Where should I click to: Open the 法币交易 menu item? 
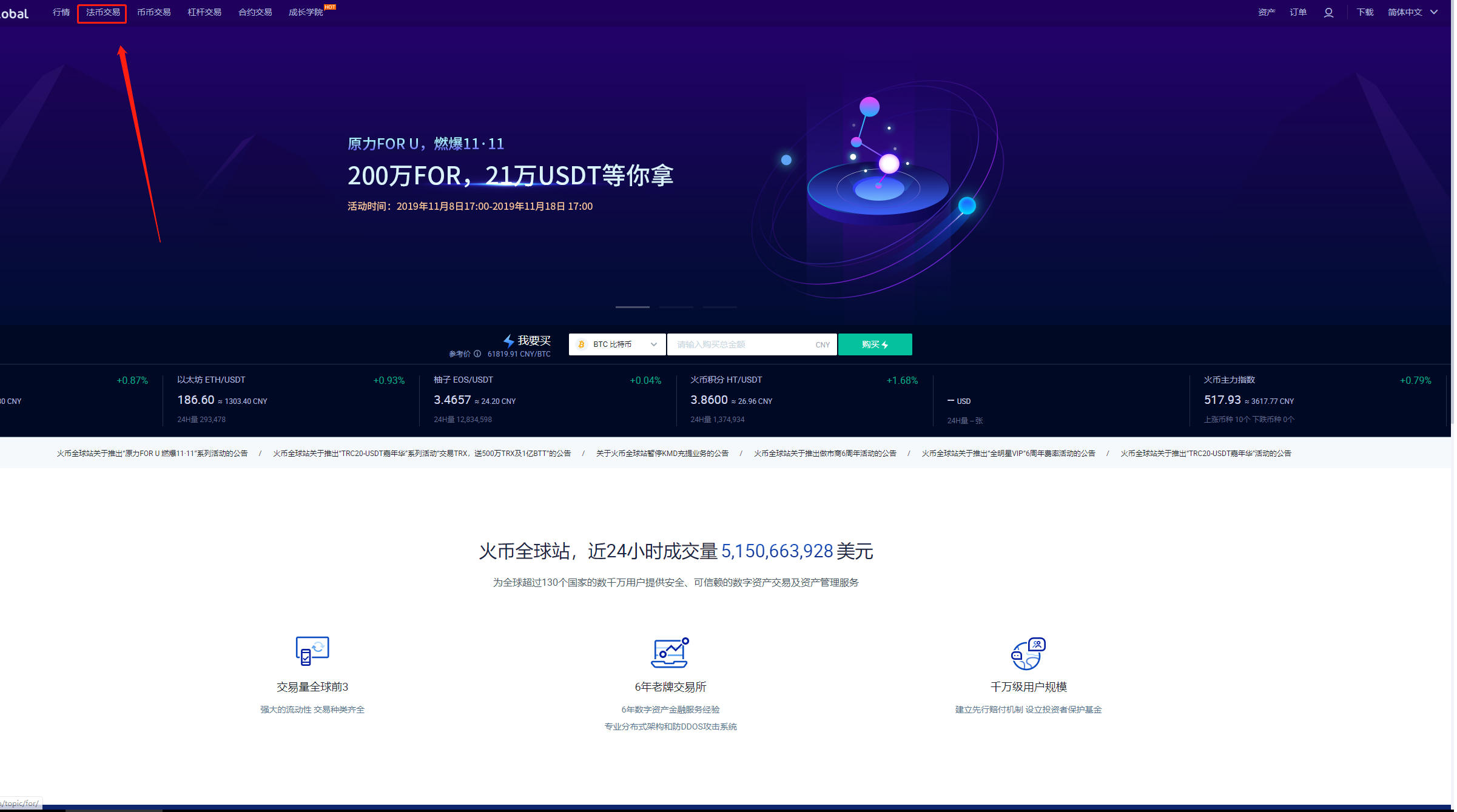103,12
